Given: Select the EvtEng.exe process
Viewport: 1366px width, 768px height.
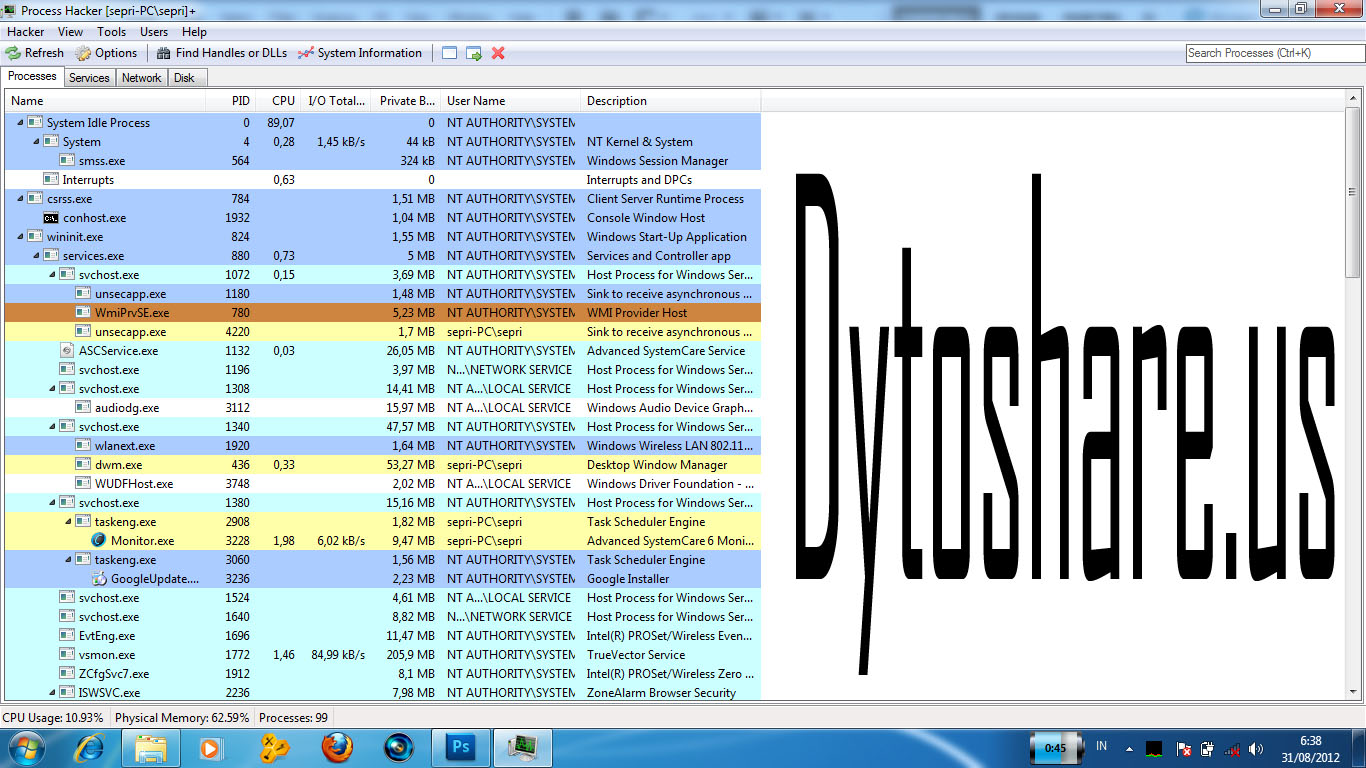Looking at the screenshot, I should coord(383,636).
